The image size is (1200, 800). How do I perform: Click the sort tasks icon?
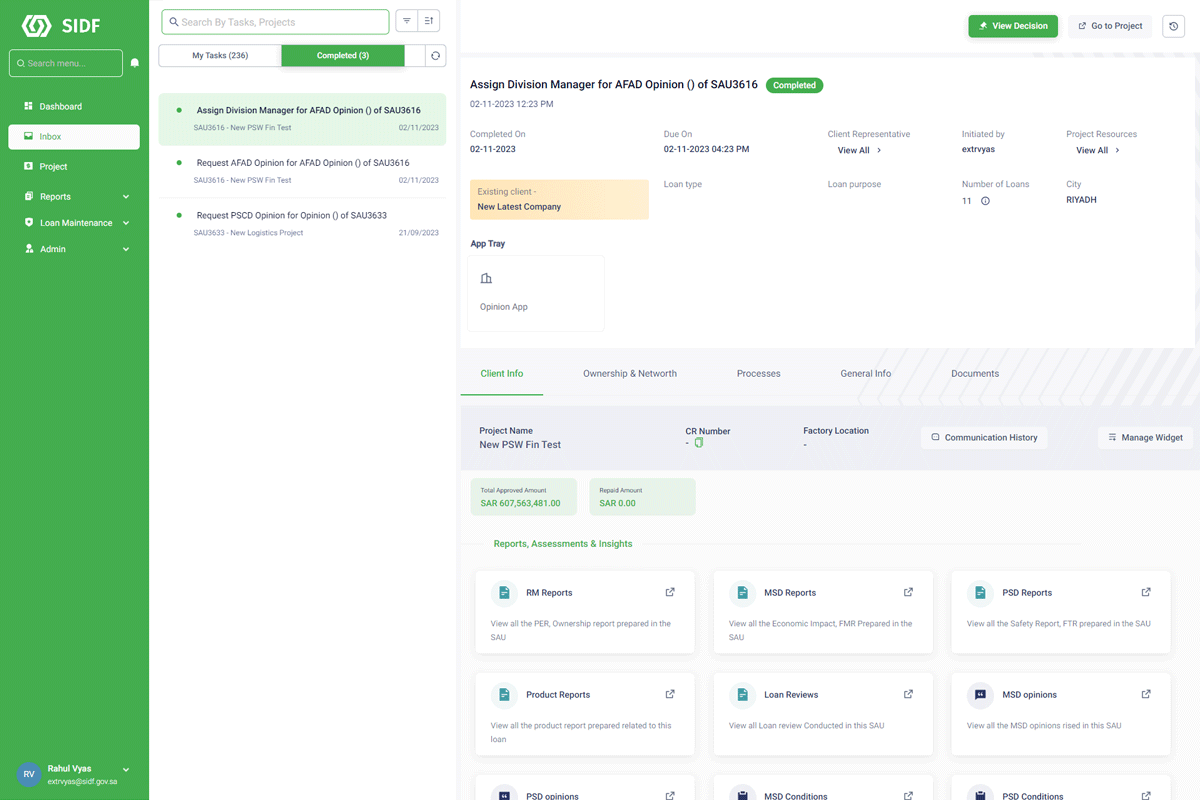click(429, 21)
